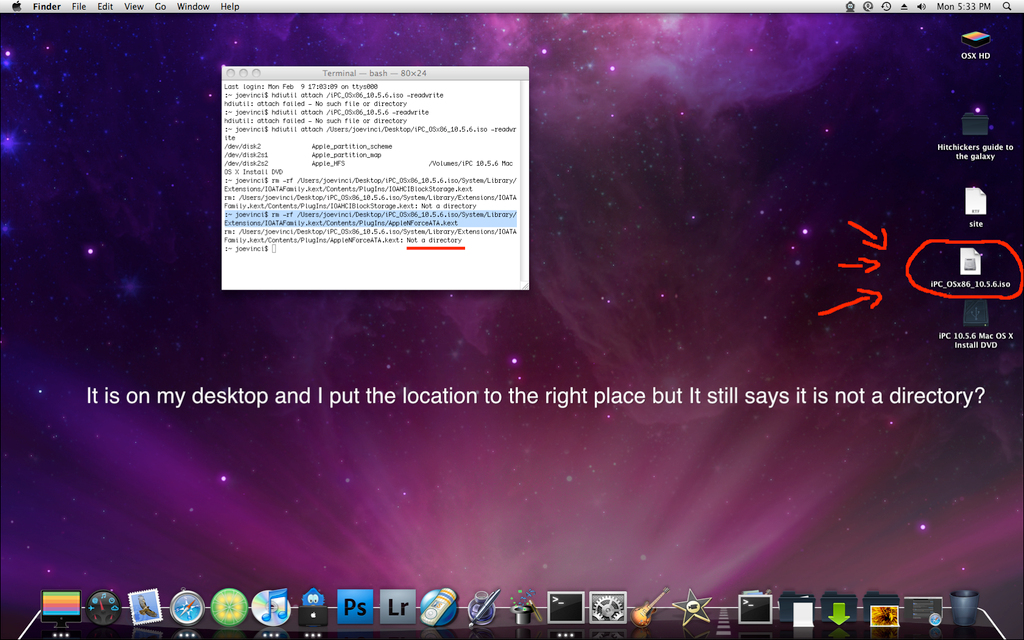This screenshot has width=1024, height=640.
Task: Open the Pictures flower stack in Dock
Action: 882,608
